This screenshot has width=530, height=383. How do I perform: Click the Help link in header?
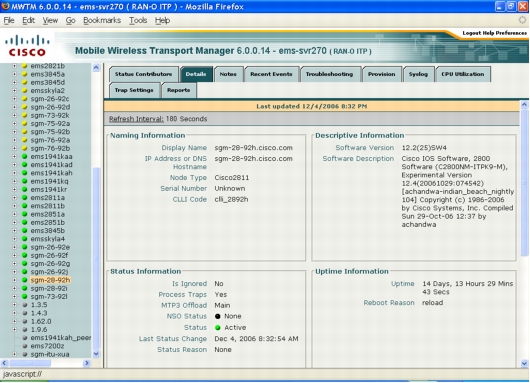(x=488, y=33)
